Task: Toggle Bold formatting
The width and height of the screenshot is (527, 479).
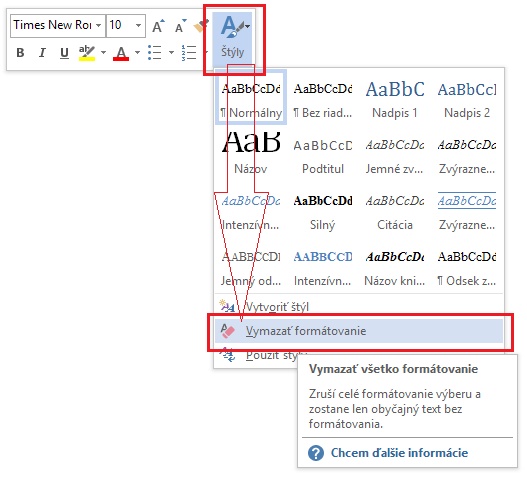Action: tap(20, 53)
